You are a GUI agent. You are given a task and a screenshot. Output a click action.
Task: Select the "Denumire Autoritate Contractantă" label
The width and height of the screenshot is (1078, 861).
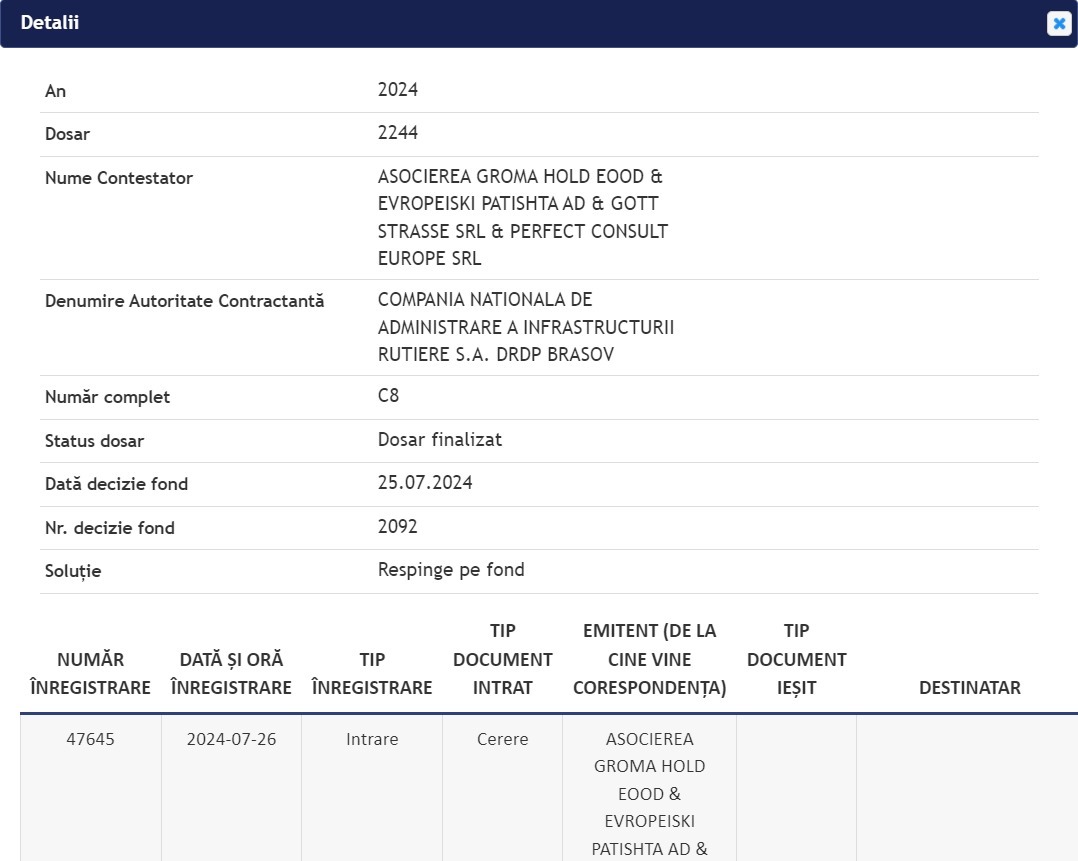[184, 301]
